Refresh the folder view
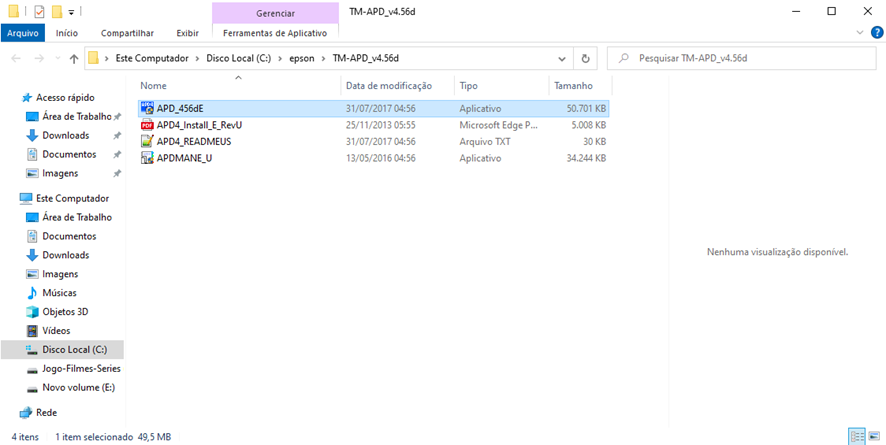 tap(585, 59)
